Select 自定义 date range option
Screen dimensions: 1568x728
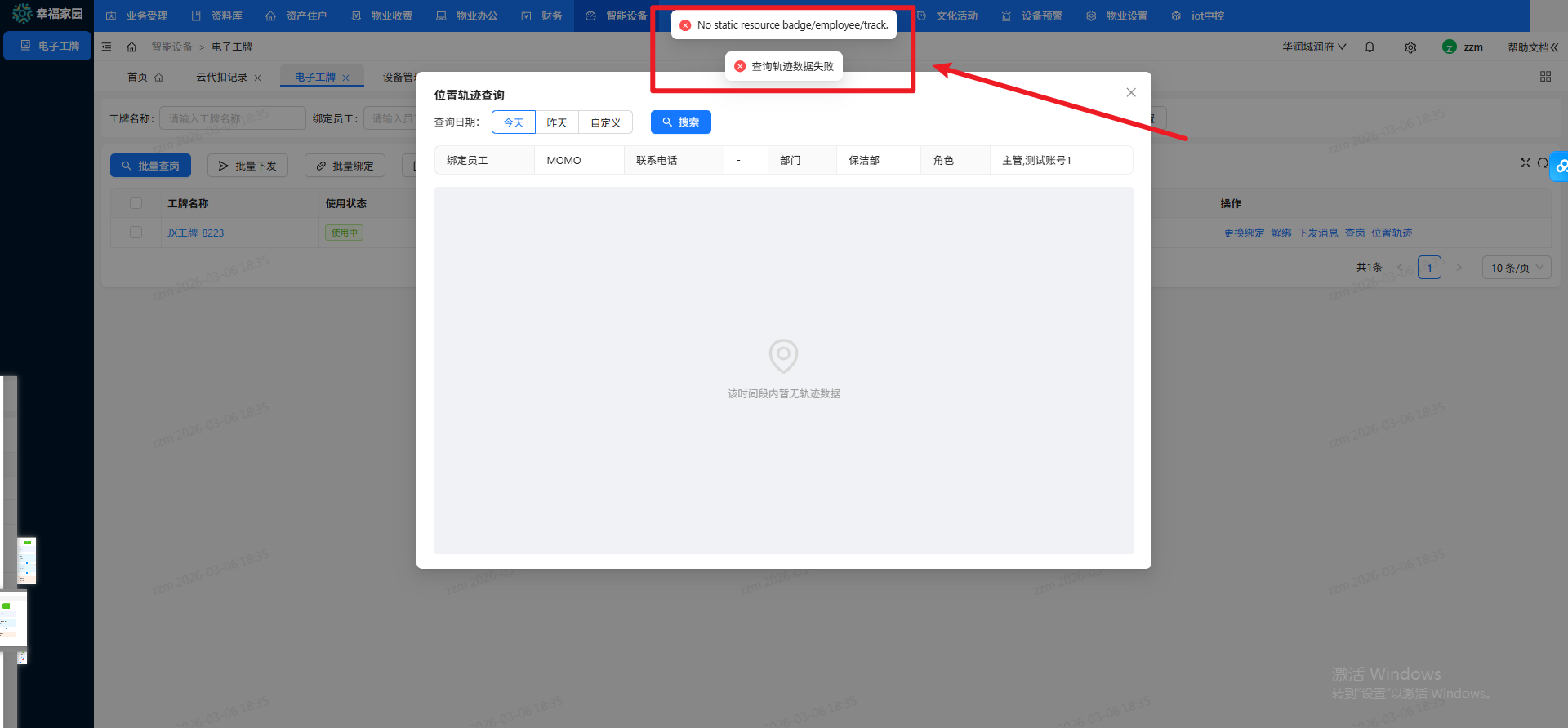tap(605, 122)
